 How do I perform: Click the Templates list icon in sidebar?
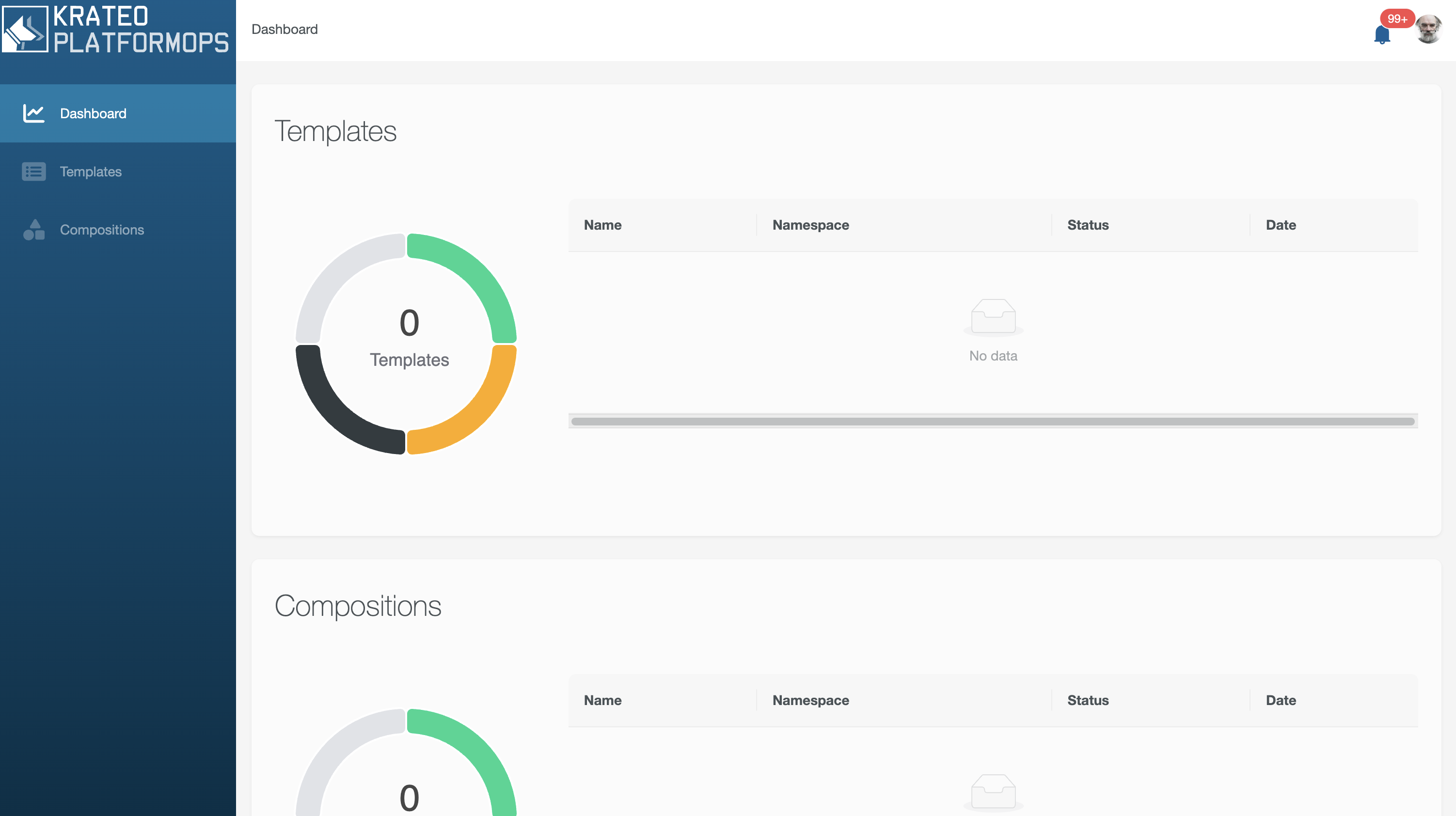coord(33,171)
